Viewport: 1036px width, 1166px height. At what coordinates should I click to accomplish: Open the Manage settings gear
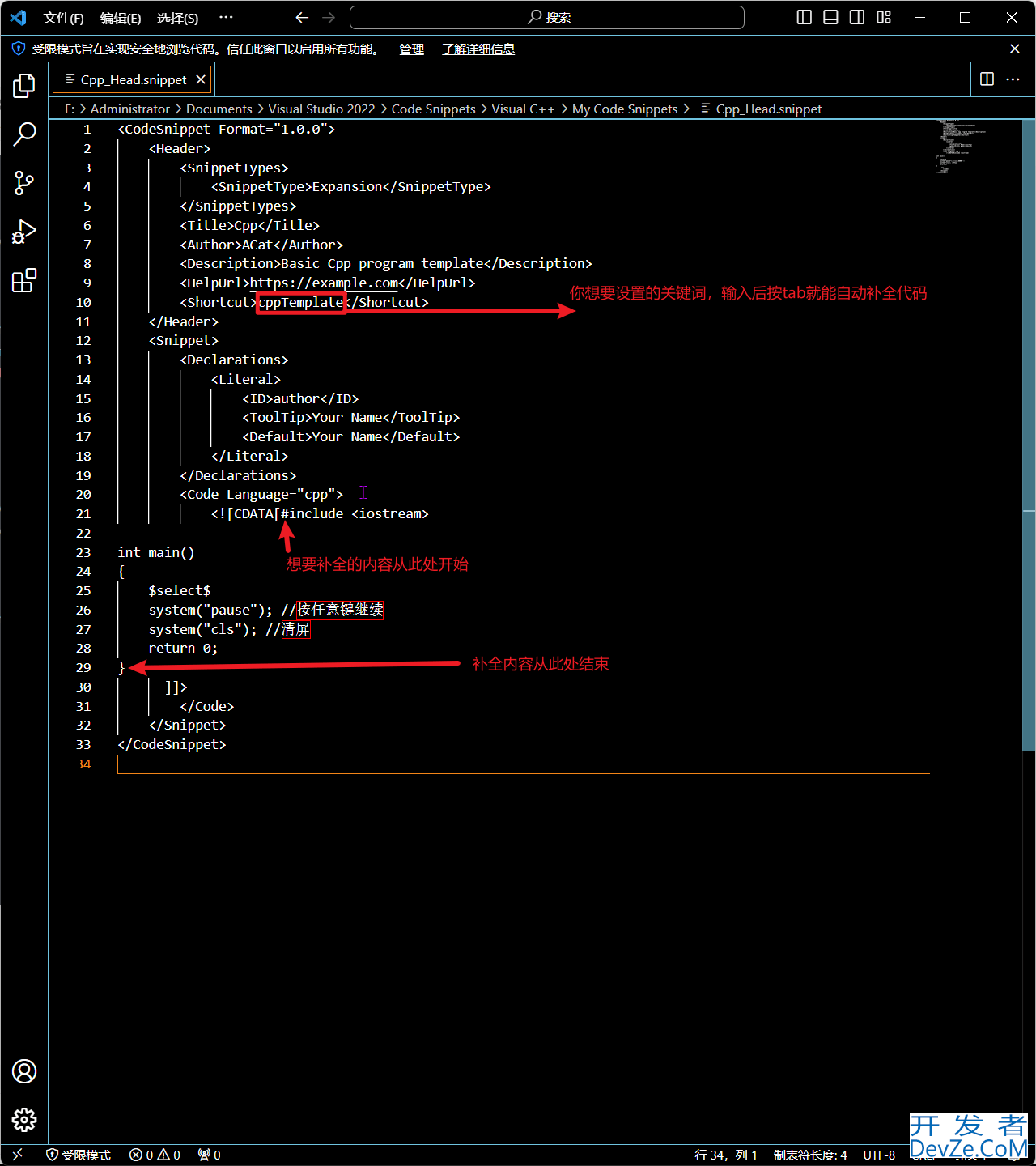coord(24,1120)
